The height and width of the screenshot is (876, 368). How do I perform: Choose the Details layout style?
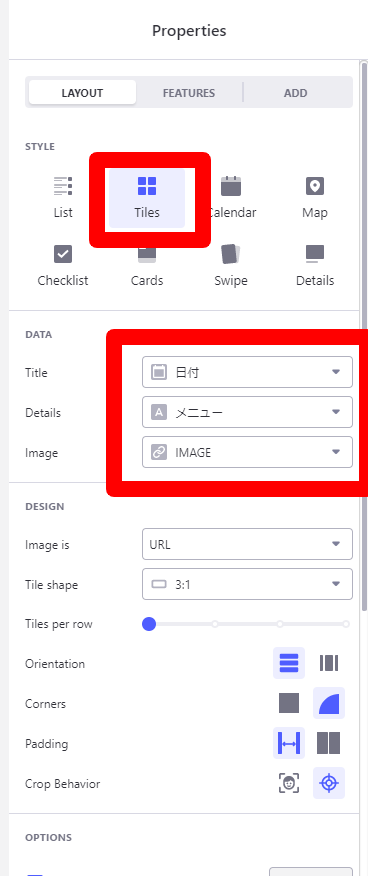[315, 265]
